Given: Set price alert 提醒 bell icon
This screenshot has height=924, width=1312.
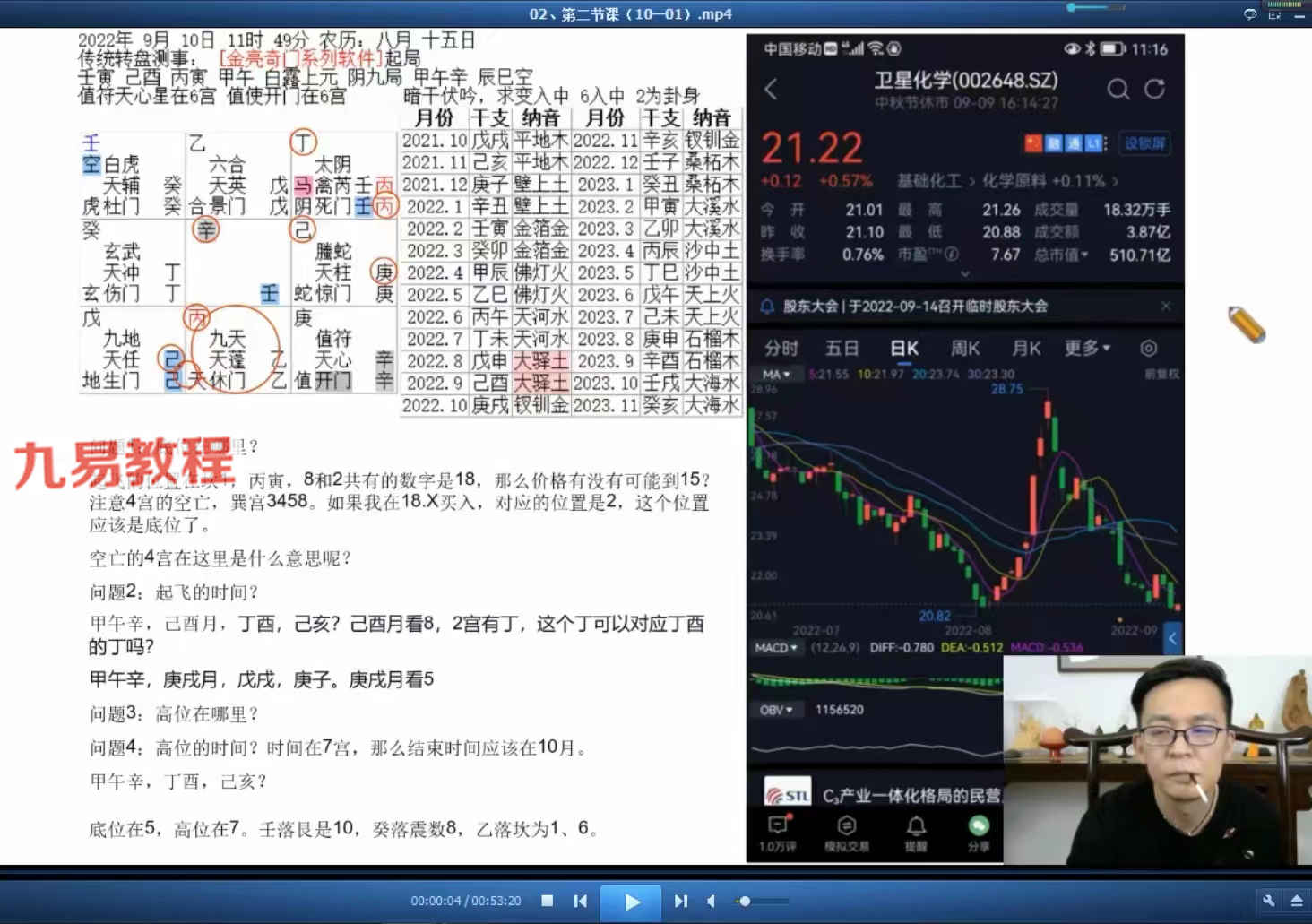Looking at the screenshot, I should tap(915, 833).
